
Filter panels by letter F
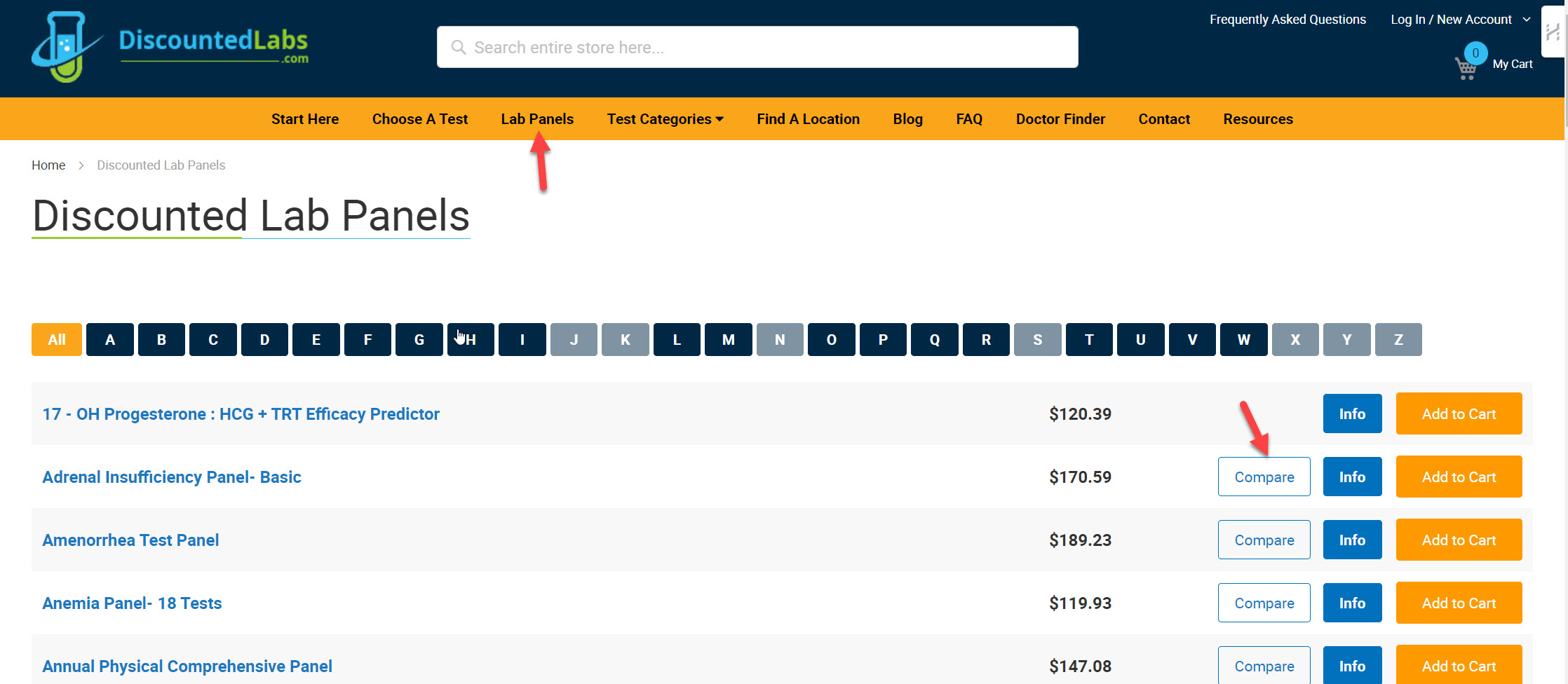coord(367,339)
